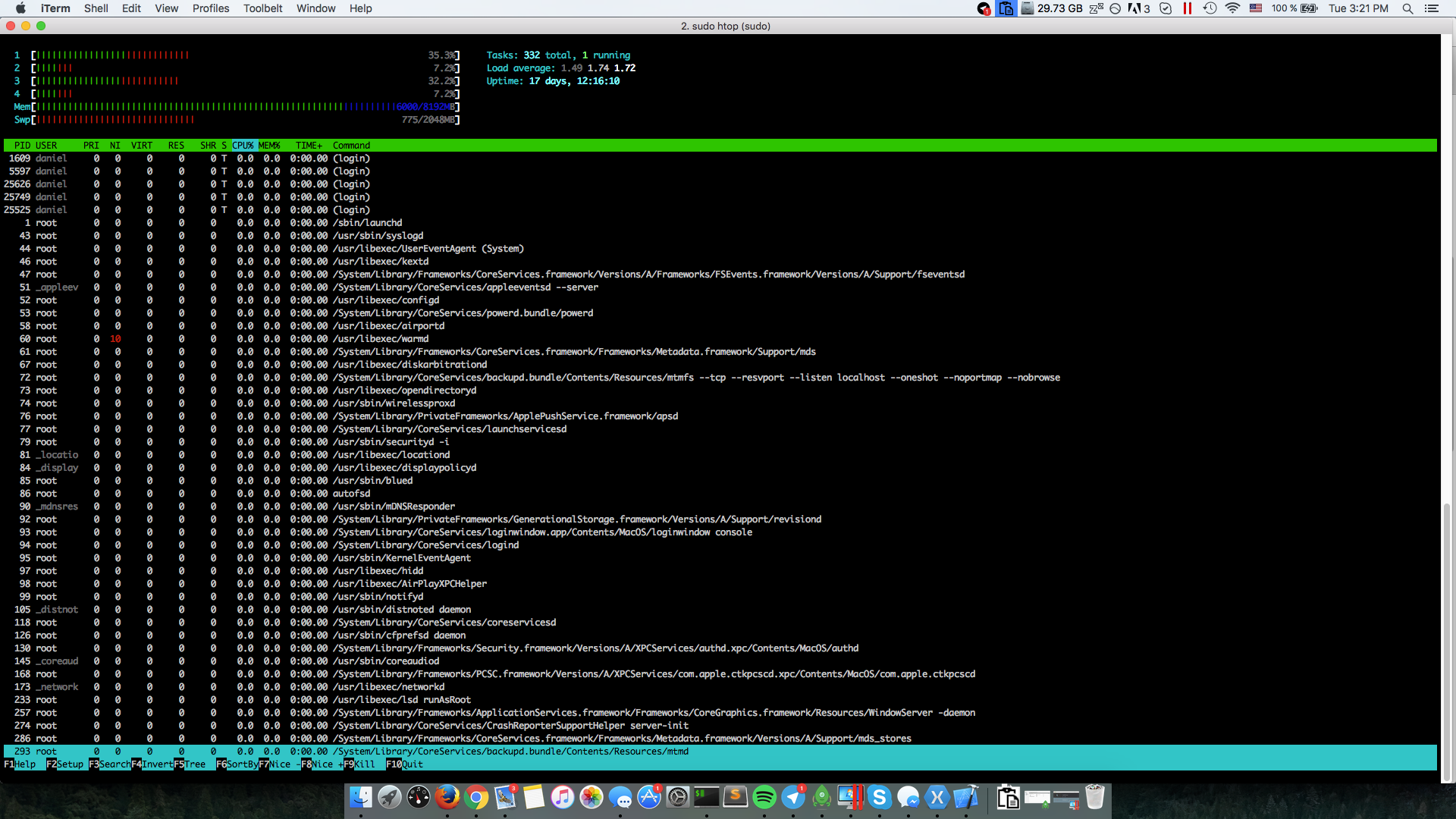Sort by the PID column header

point(22,146)
